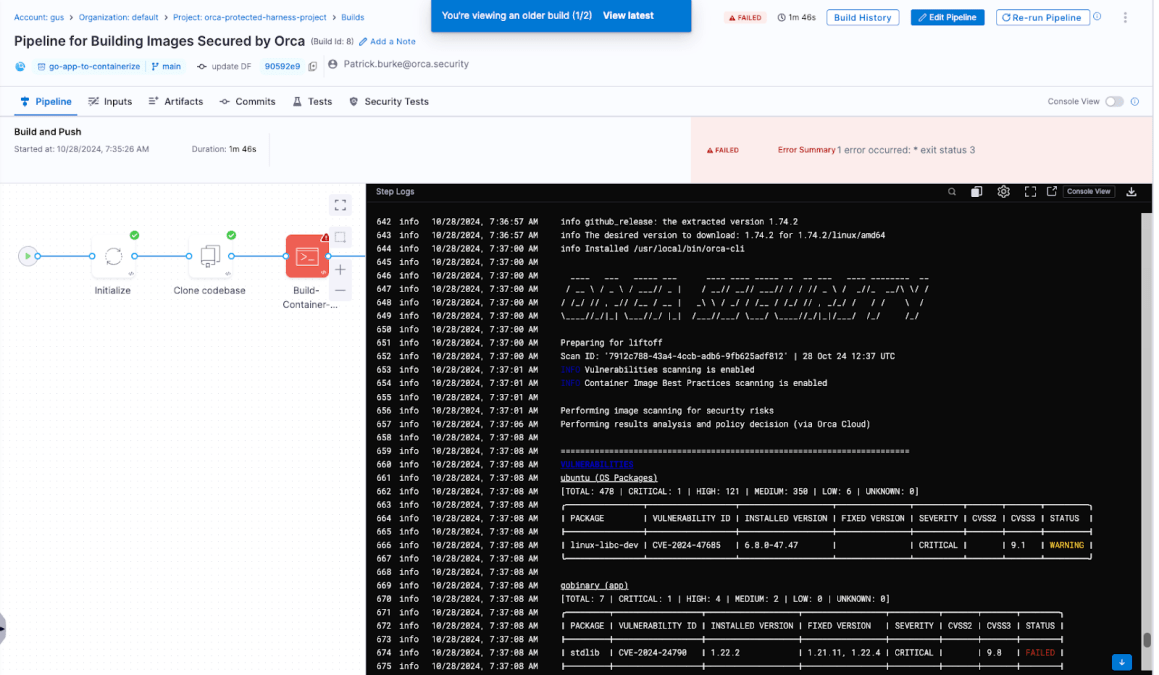Click Re-run Pipeline button
This screenshot has height=675, width=1159.
(1042, 17)
